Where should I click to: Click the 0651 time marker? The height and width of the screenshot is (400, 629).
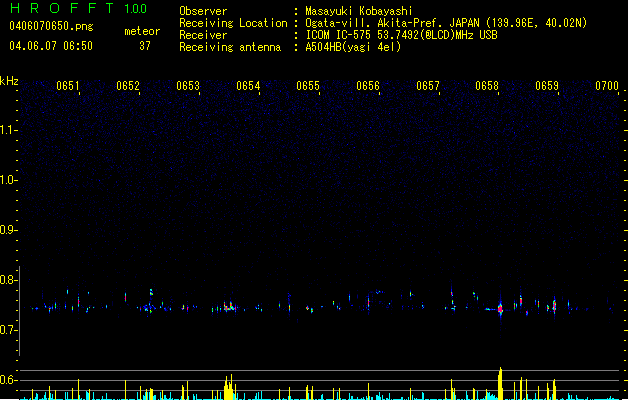click(x=67, y=86)
